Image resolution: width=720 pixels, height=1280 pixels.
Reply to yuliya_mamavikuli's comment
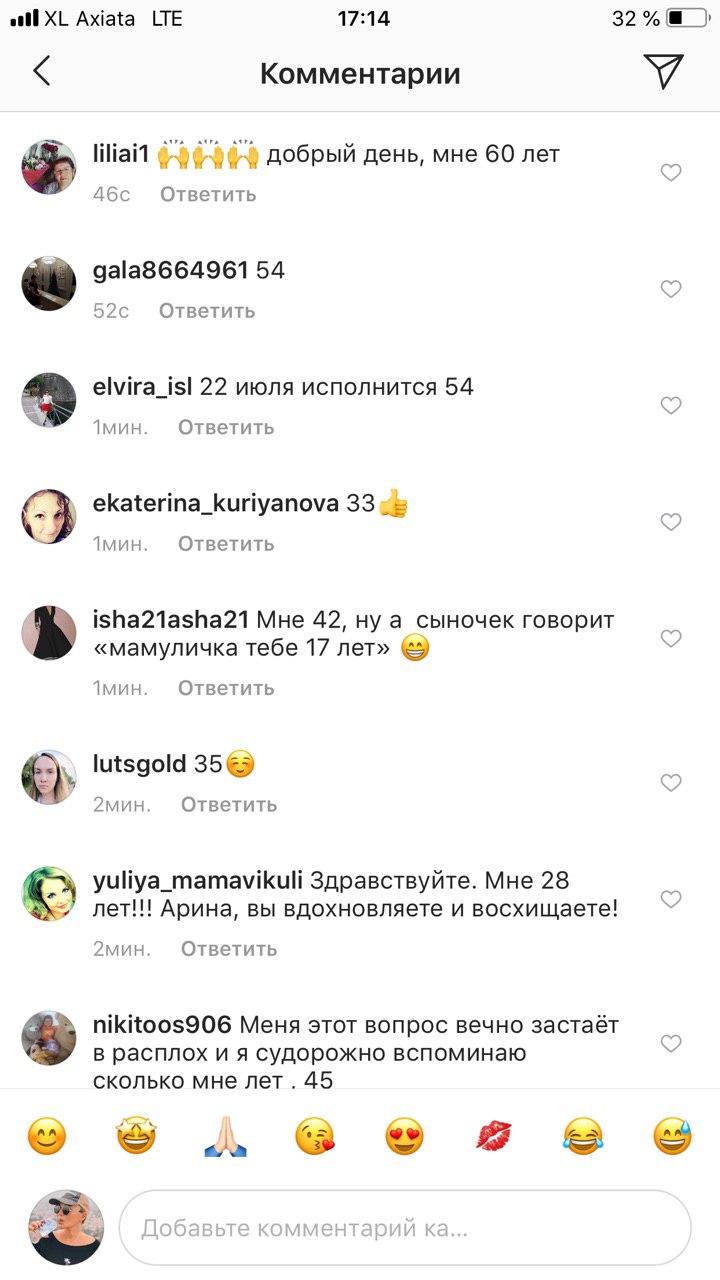(229, 949)
